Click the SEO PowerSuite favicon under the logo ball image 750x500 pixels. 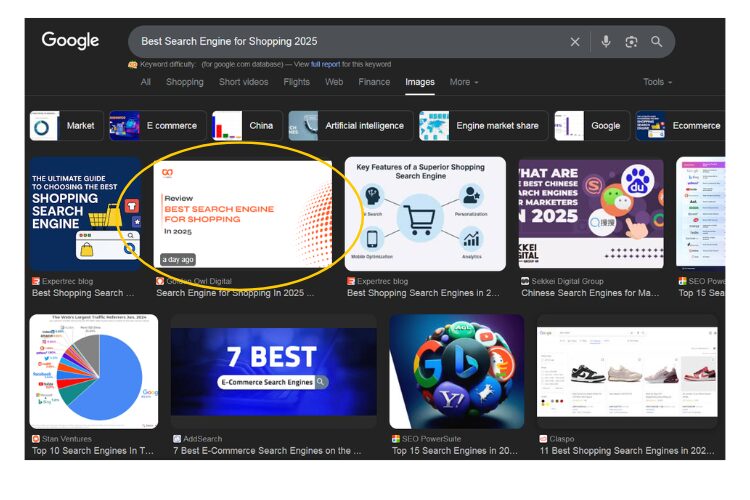pos(396,438)
